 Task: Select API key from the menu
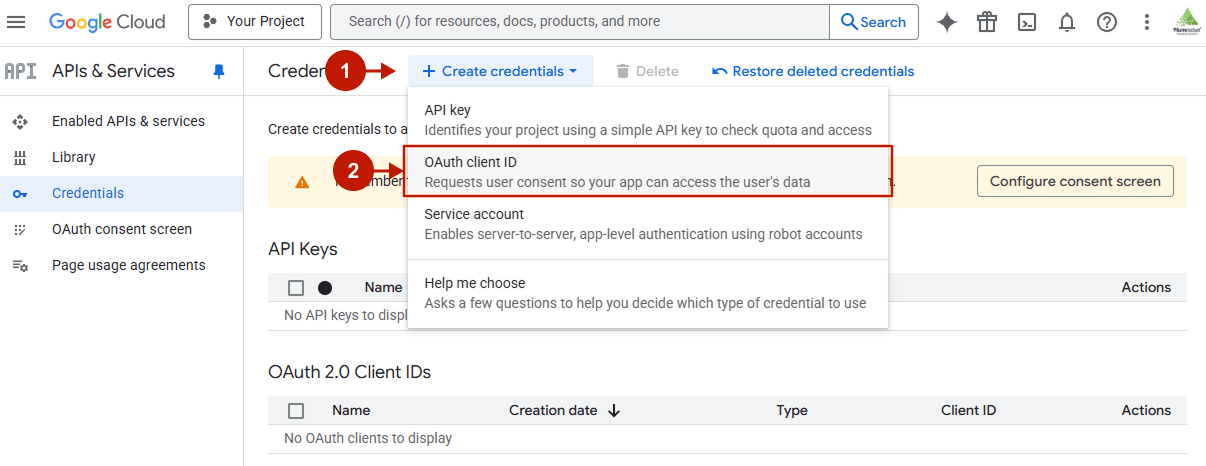coord(648,120)
